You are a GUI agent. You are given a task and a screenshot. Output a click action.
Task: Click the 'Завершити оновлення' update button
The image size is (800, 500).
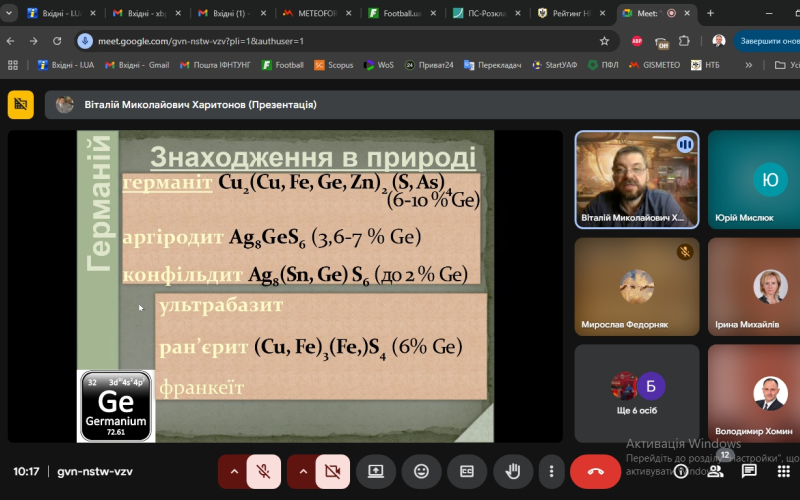[x=767, y=41]
